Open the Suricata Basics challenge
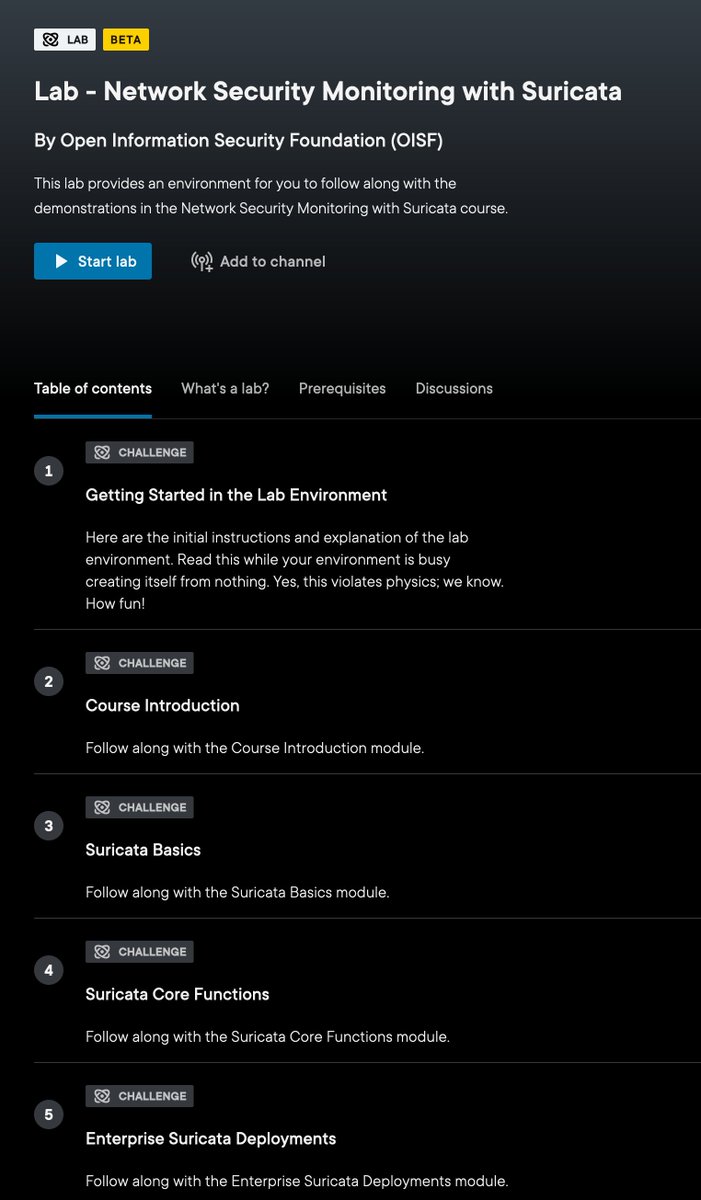Screen dimensions: 701x1200 [x=143, y=850]
